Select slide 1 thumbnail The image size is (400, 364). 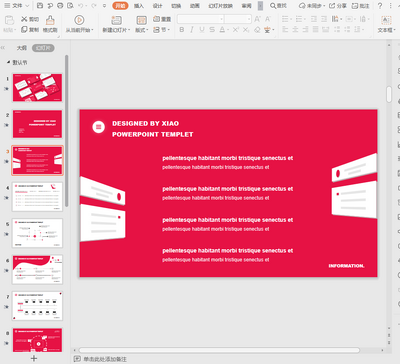(37, 88)
